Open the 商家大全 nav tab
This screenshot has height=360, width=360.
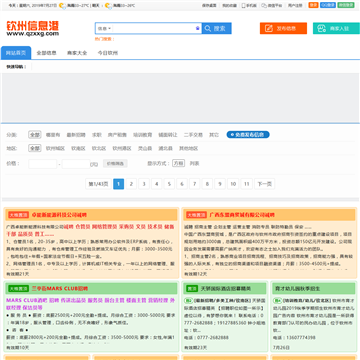pyautogui.click(x=77, y=53)
